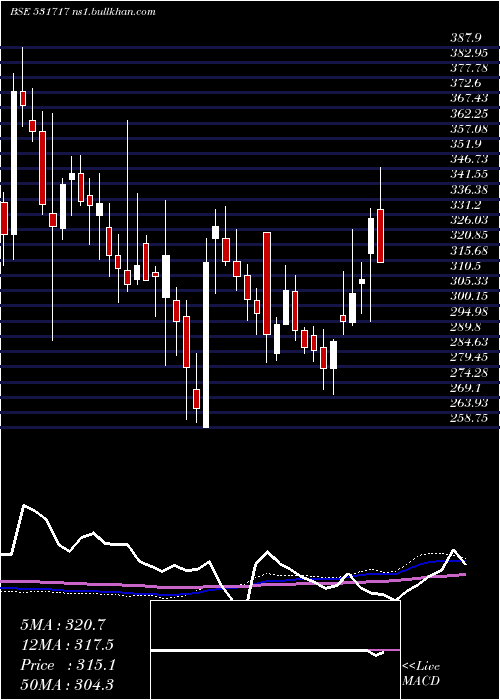
Task: Click the 320.85 price axis value
Action: [x=469, y=235]
